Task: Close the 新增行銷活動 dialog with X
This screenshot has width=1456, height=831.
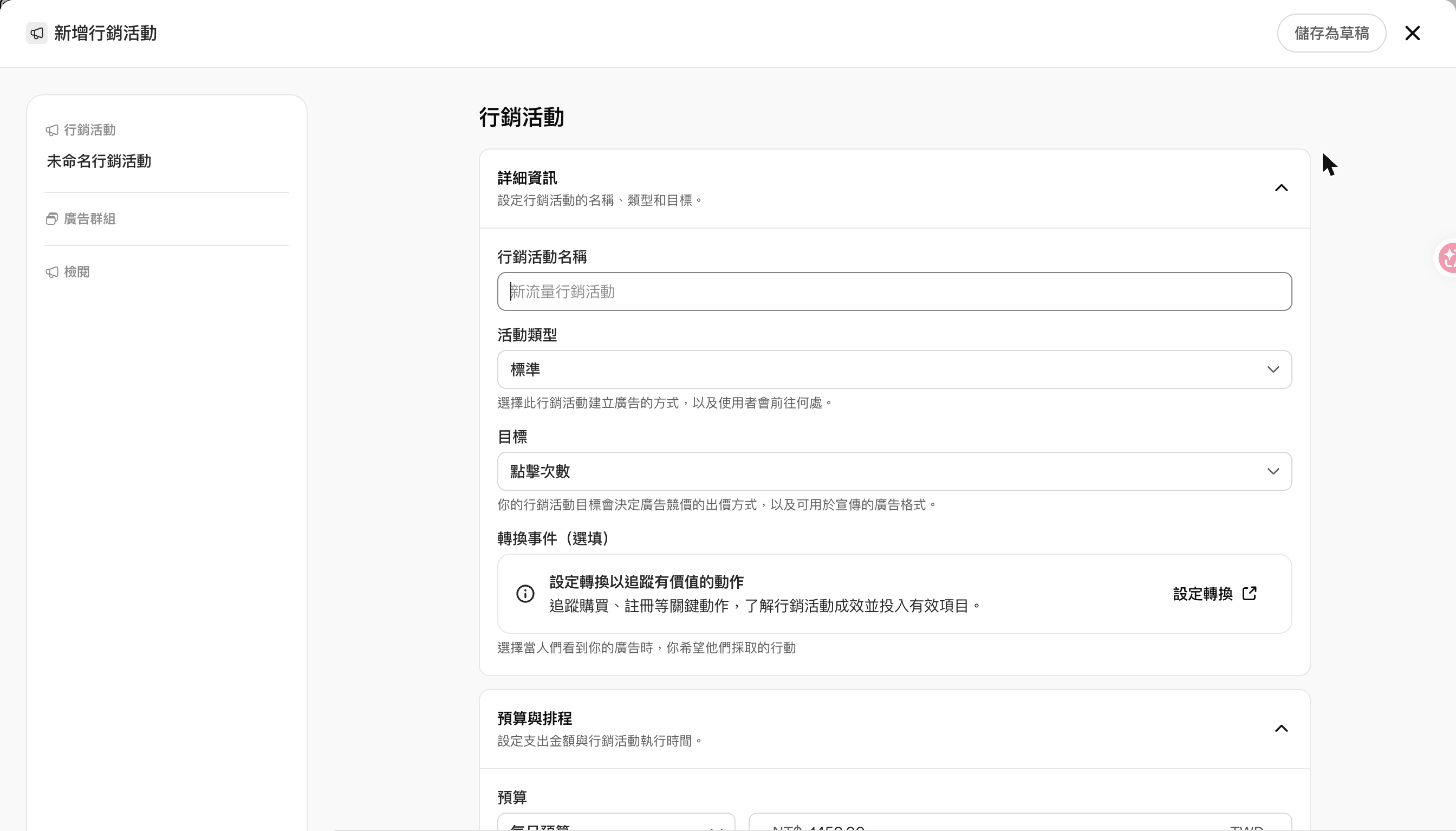Action: tap(1412, 33)
